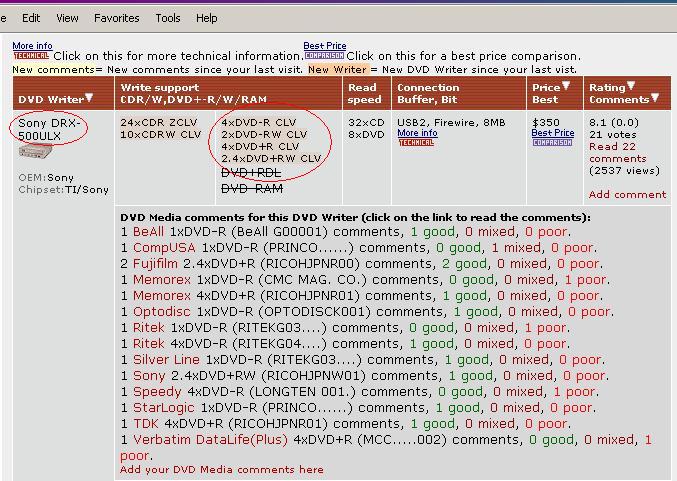677x481 pixels.
Task: Click the Write support column header
Action: (193, 93)
